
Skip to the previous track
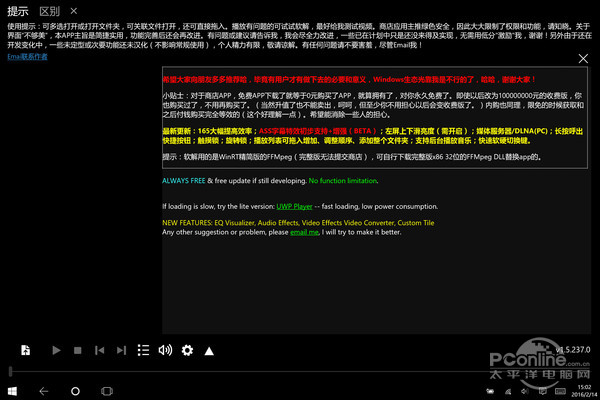[x=99, y=350]
